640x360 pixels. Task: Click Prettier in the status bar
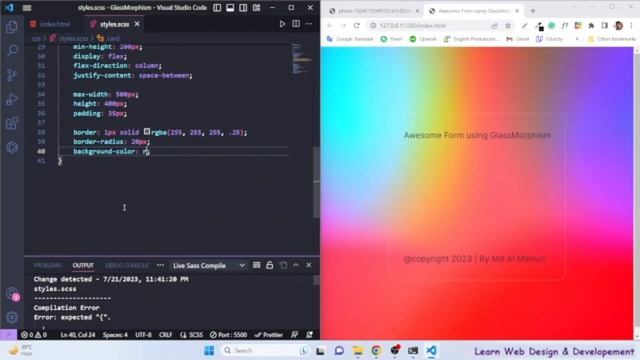pos(269,335)
